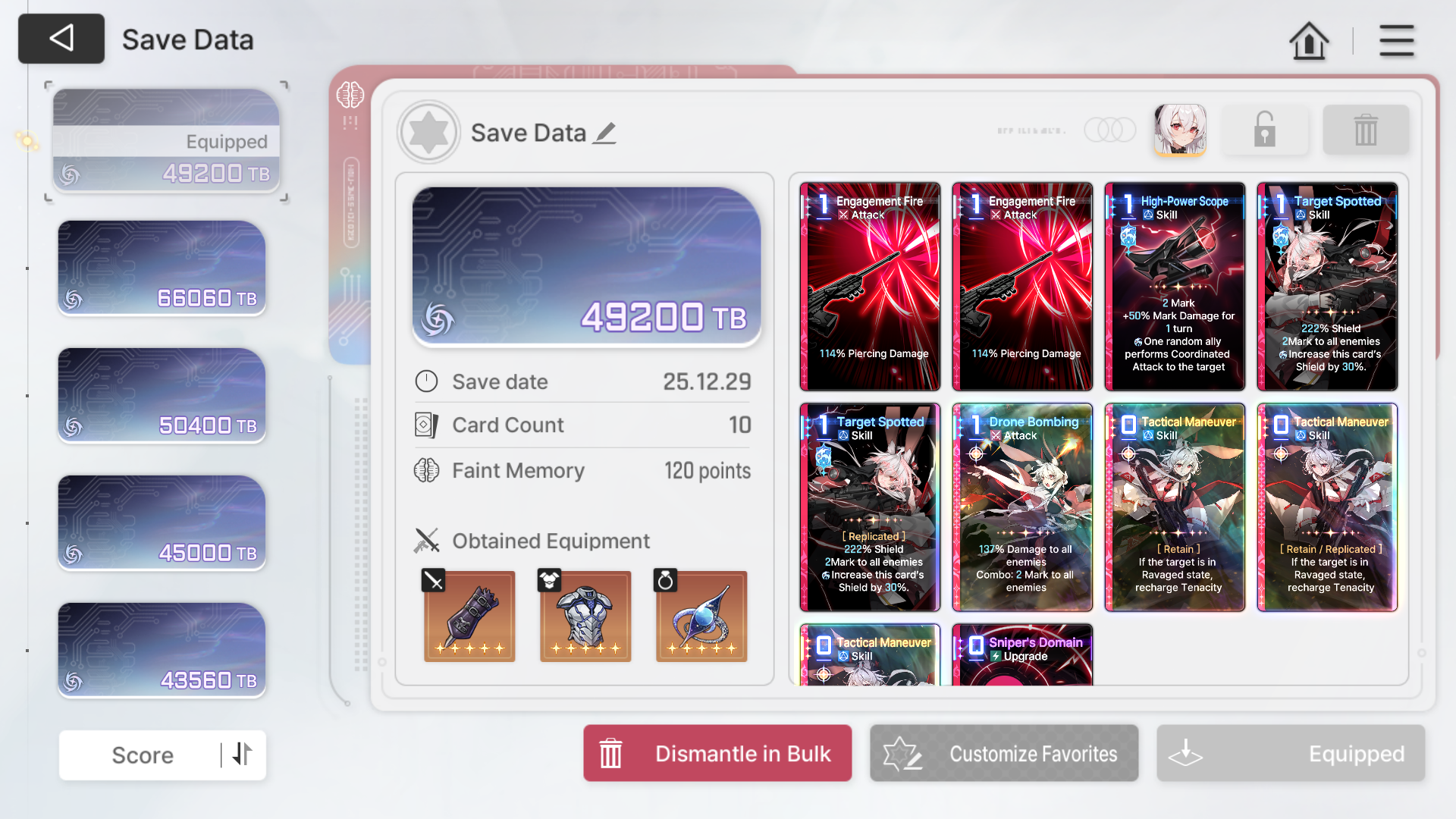Choose the 43560 TB save slot
The height and width of the screenshot is (819, 1456).
[x=162, y=650]
